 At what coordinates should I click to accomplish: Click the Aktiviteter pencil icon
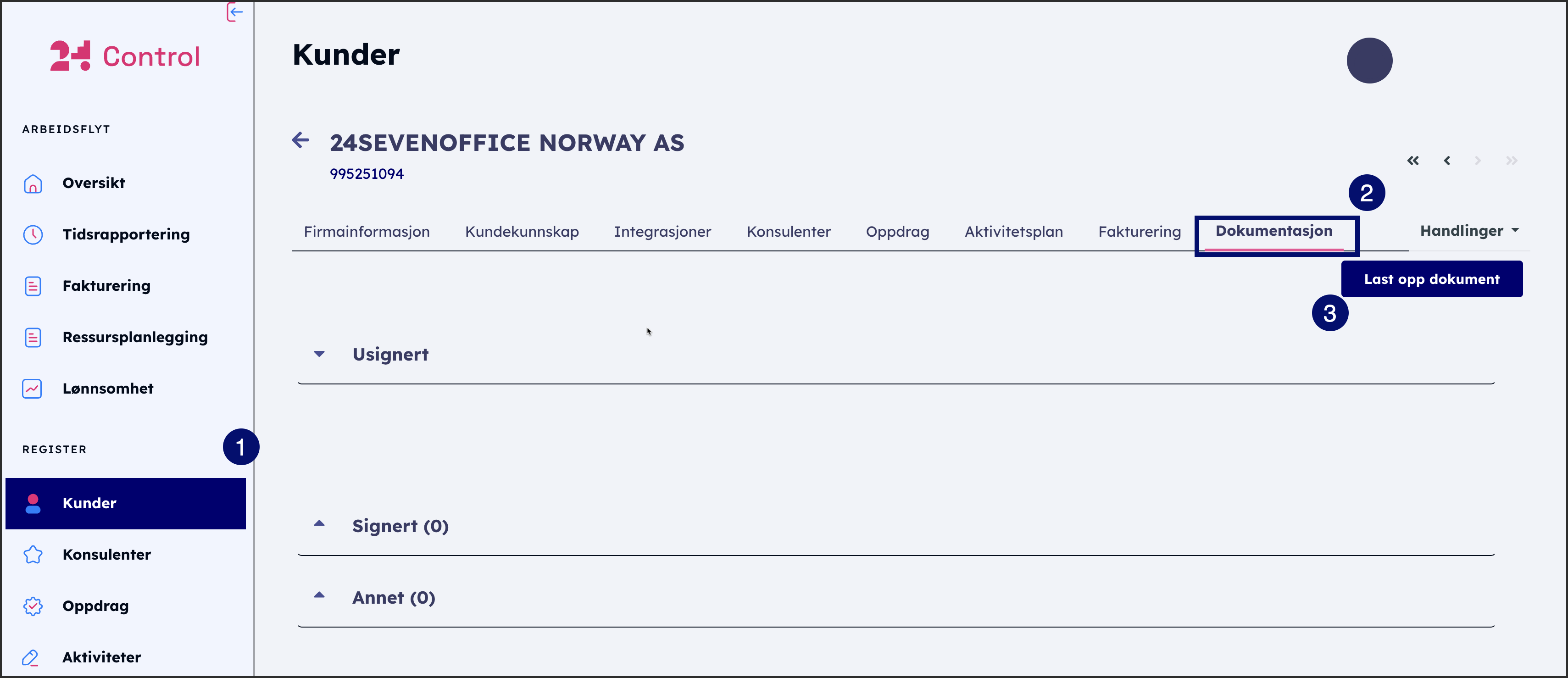(30, 657)
